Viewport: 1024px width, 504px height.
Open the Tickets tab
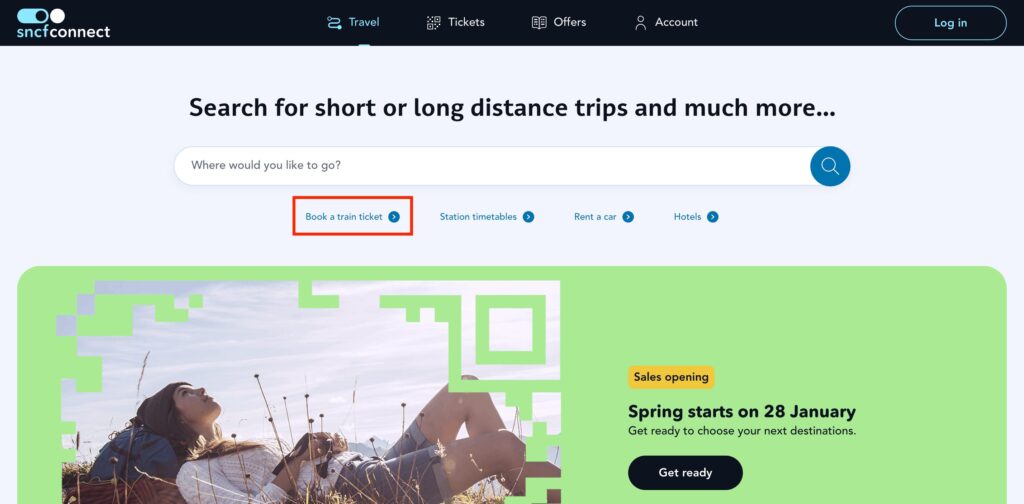click(455, 23)
